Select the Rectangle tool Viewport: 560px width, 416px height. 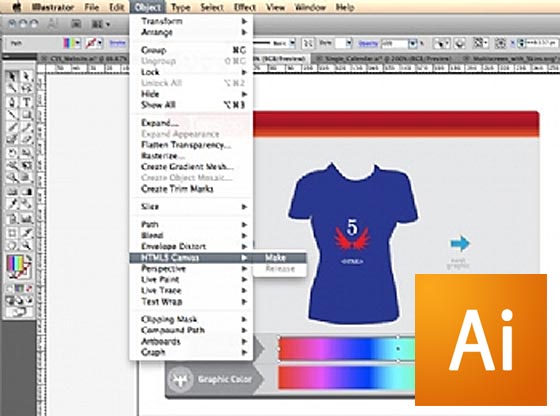pyautogui.click(x=26, y=115)
